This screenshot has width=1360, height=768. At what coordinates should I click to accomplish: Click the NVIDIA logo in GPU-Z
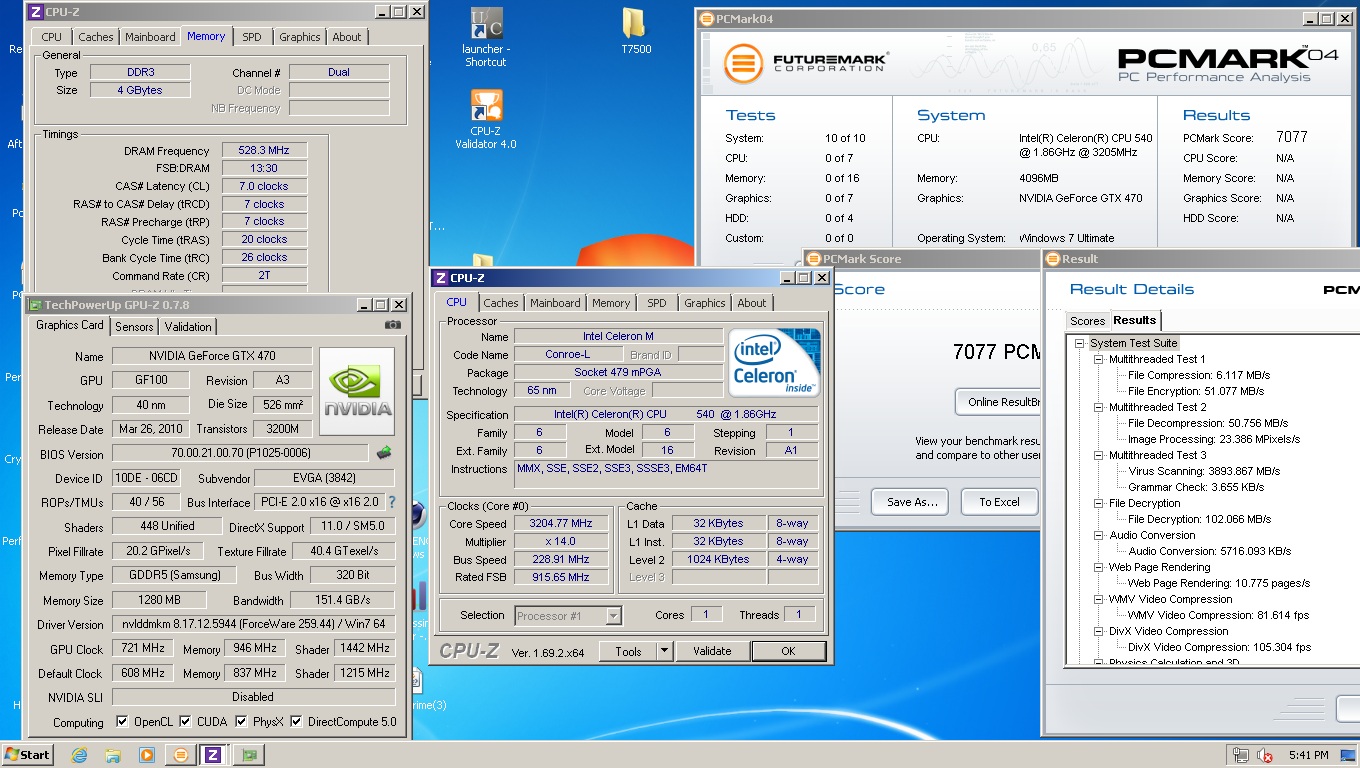tap(357, 391)
